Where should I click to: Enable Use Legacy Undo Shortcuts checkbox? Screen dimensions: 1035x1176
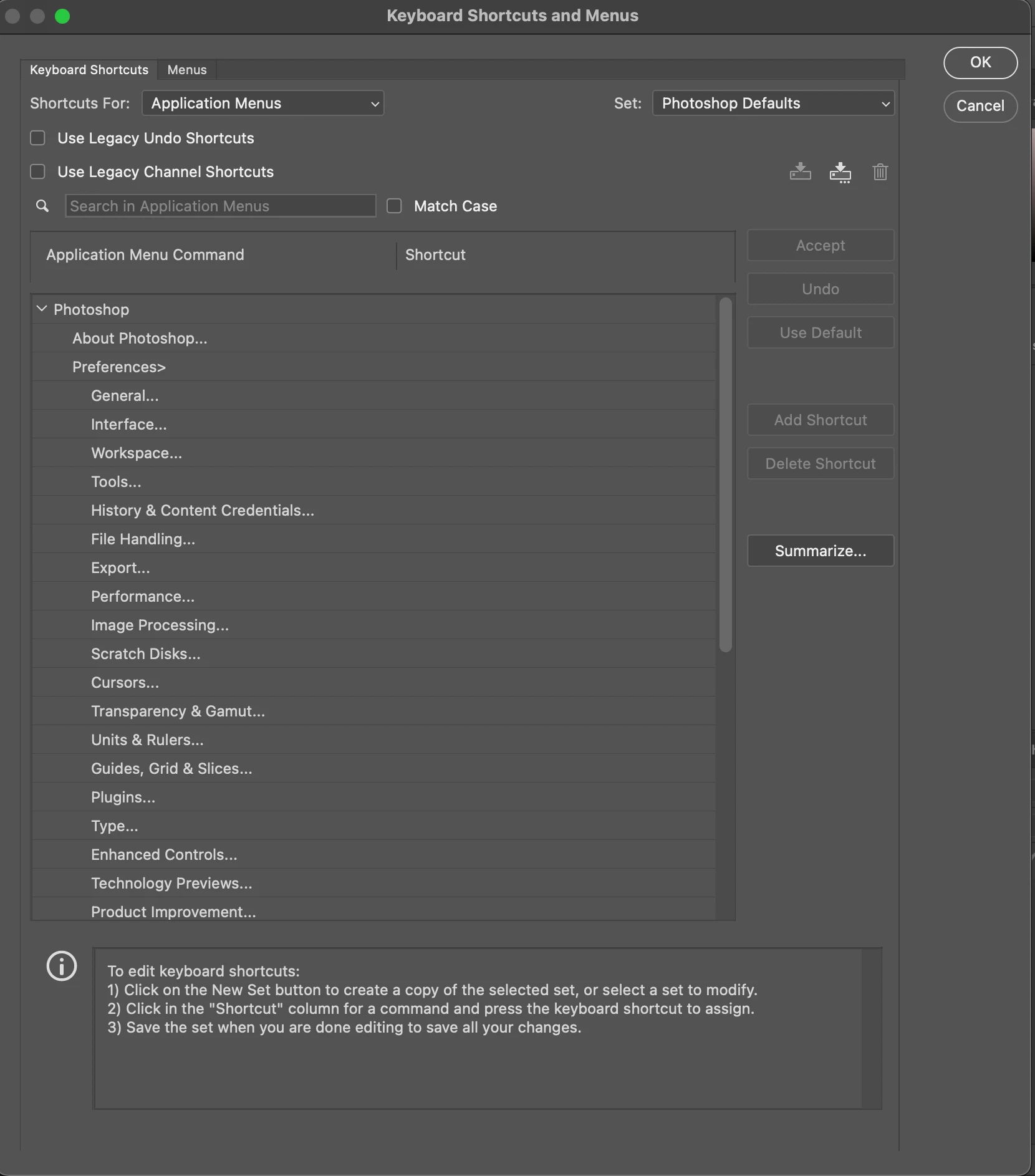(38, 138)
